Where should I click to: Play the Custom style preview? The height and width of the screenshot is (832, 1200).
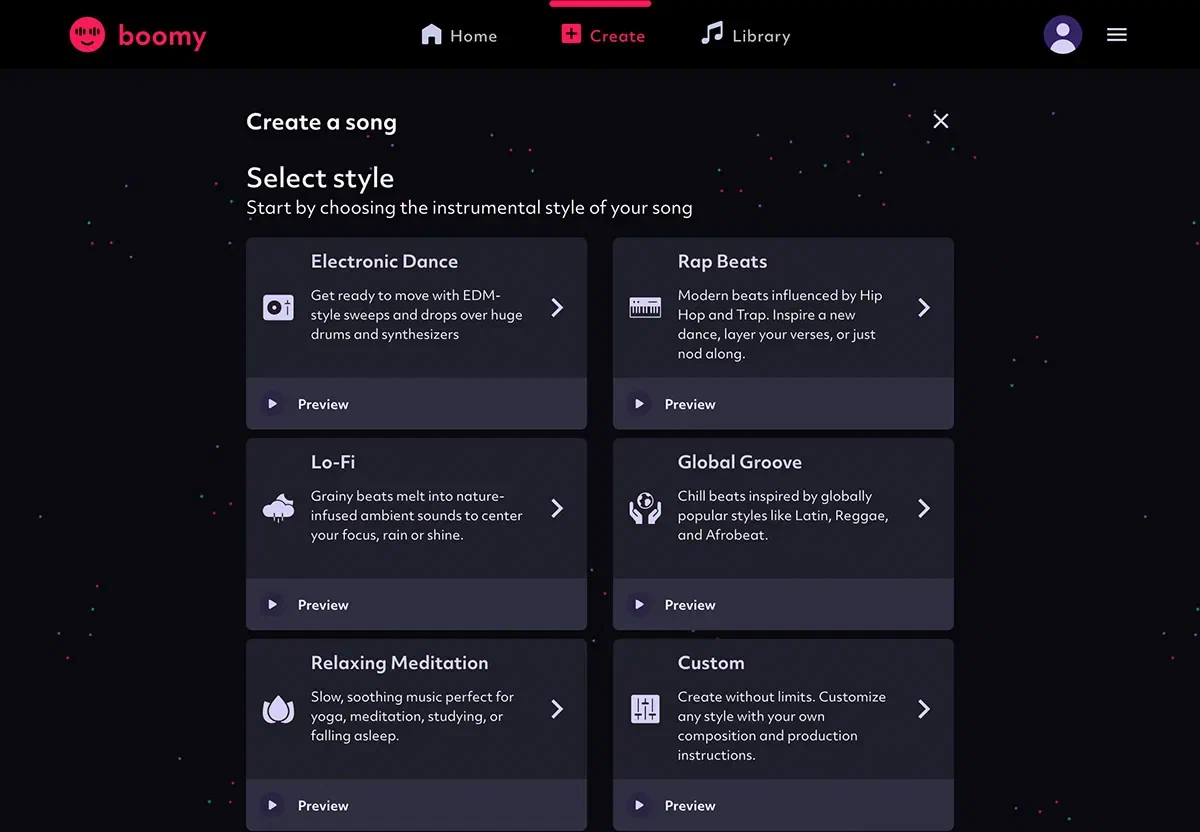pos(639,805)
